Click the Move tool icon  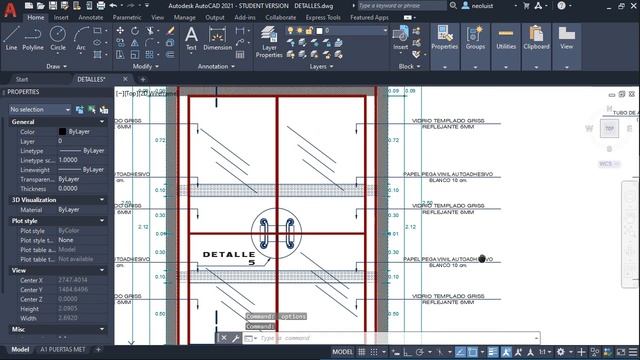120,31
